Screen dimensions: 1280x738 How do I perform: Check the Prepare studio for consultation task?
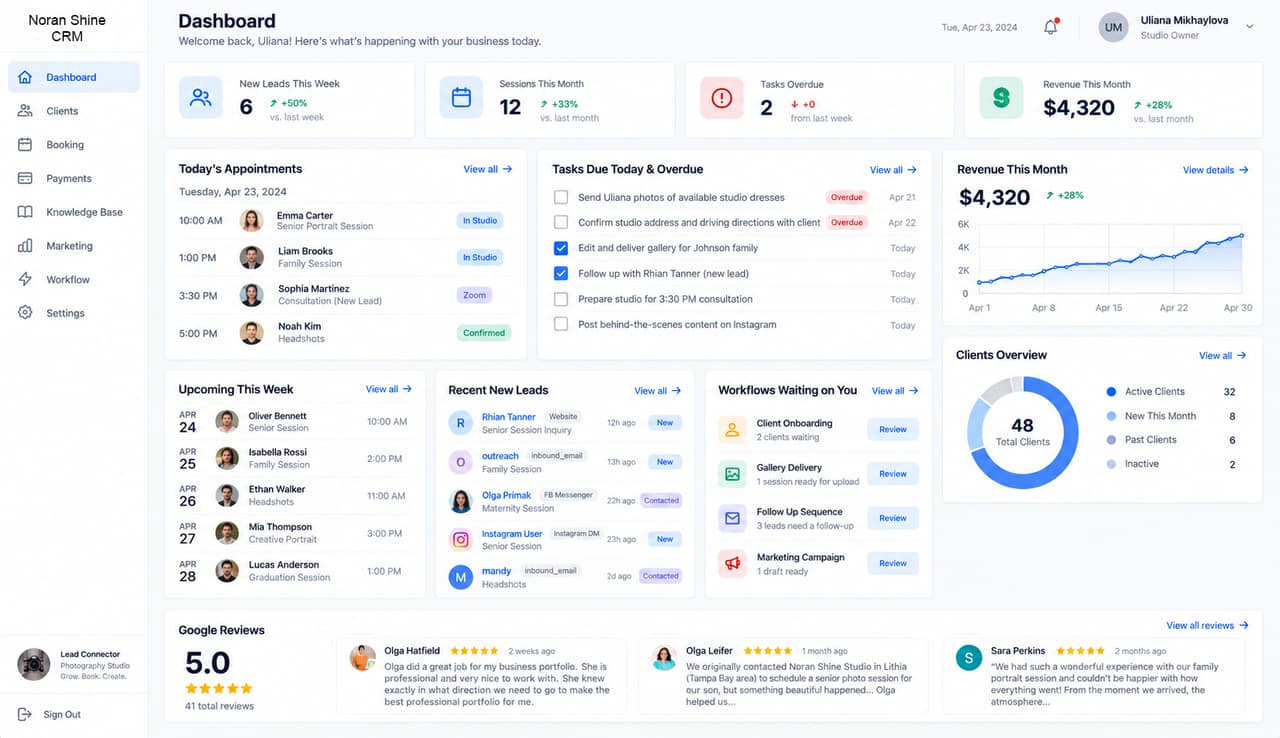561,299
